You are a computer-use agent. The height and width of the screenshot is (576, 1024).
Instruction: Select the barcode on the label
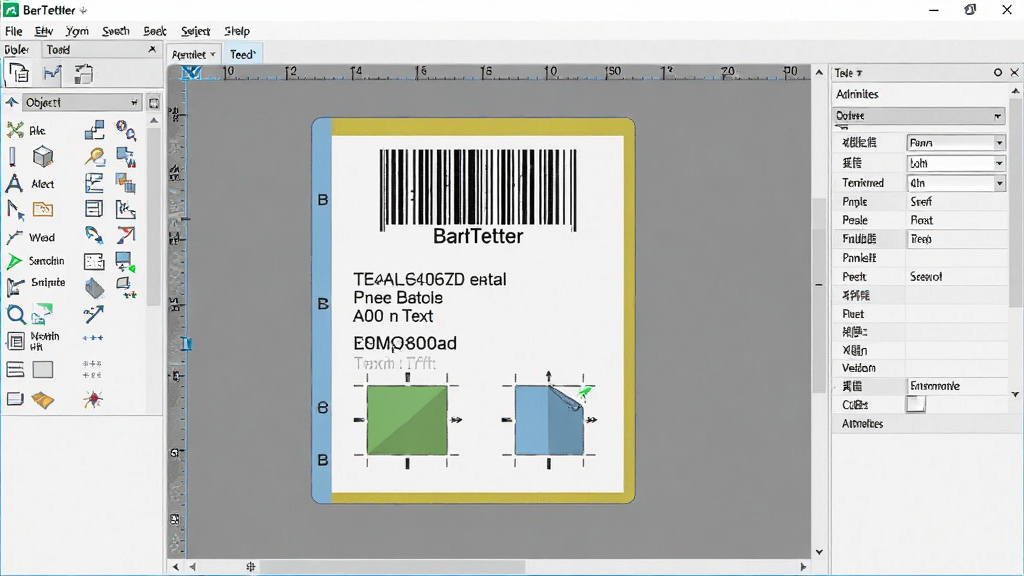click(478, 189)
